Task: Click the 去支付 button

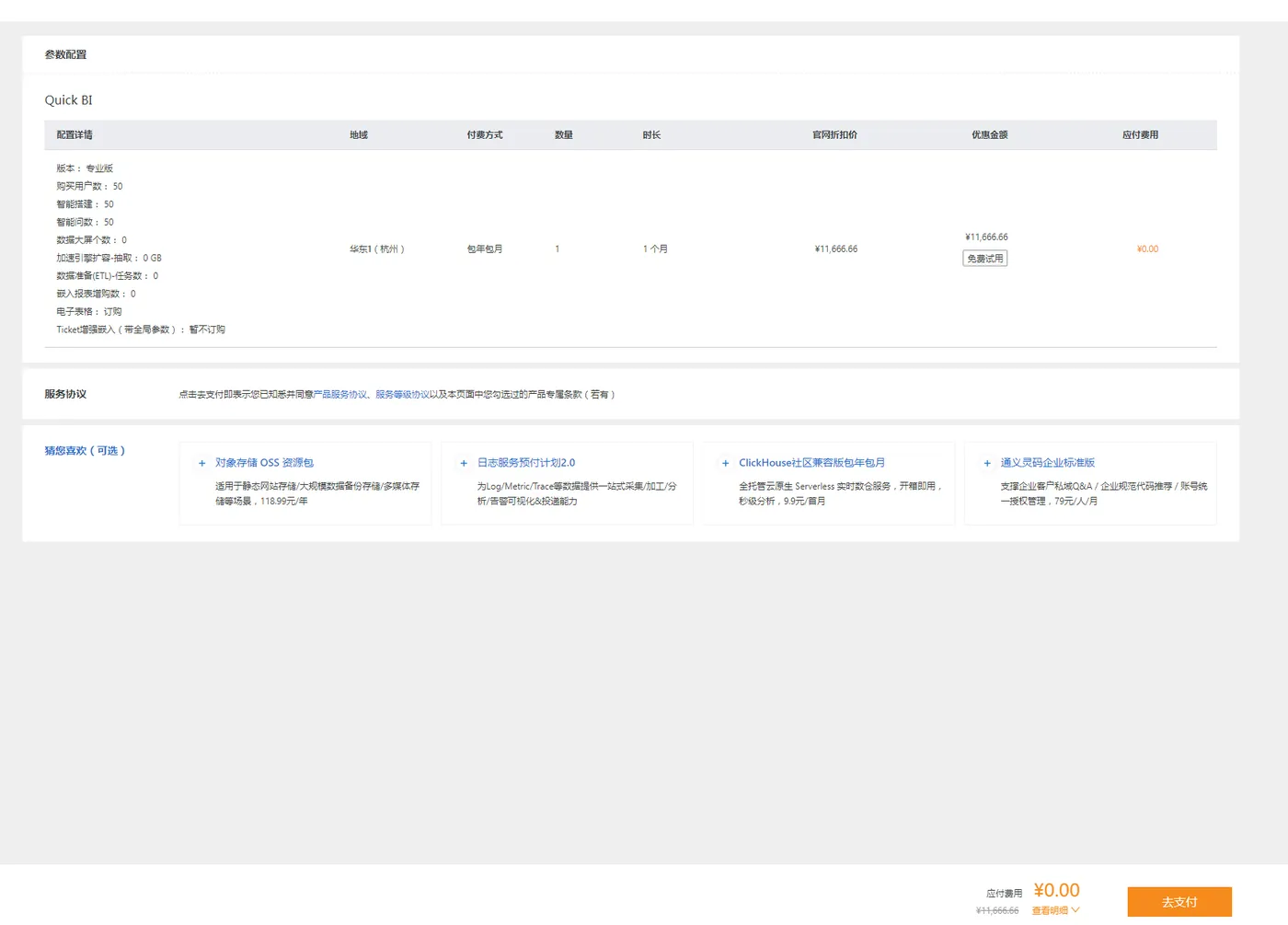Action: (1179, 902)
